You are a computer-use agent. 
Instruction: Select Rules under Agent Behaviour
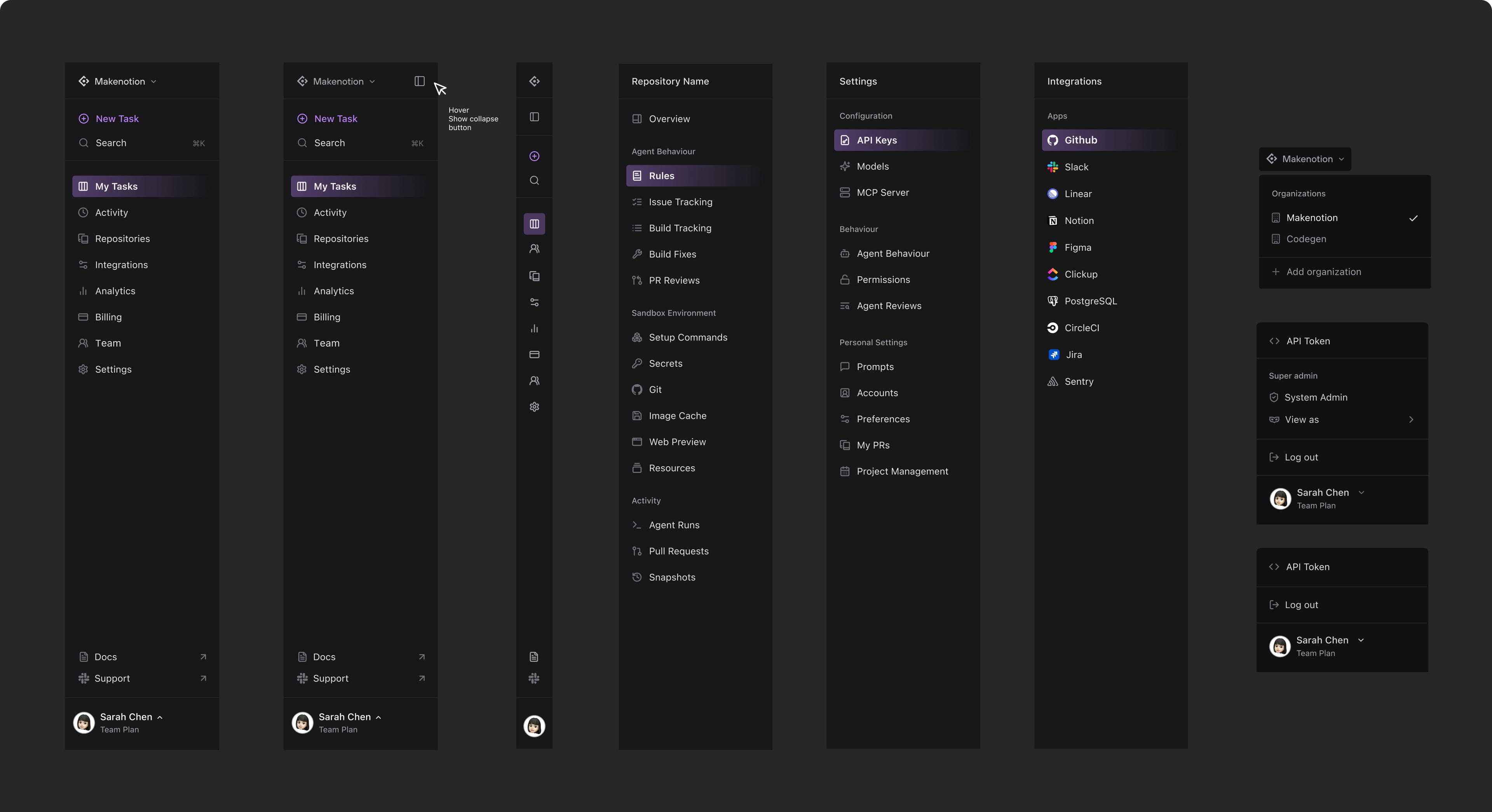[x=694, y=176]
